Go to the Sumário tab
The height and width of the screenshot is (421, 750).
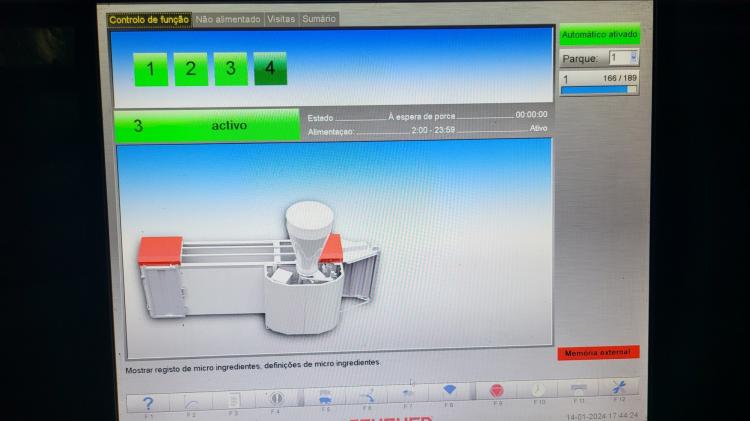pyautogui.click(x=319, y=19)
